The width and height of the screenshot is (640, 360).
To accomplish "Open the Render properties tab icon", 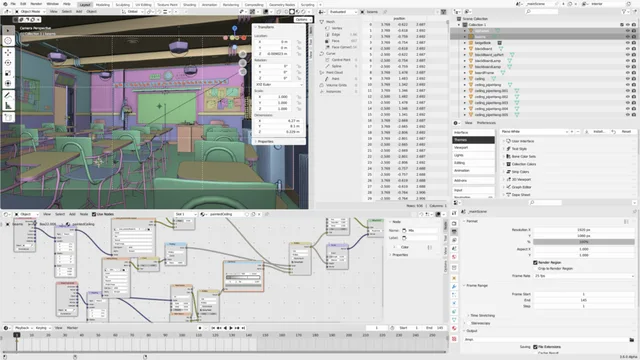I will (x=454, y=224).
